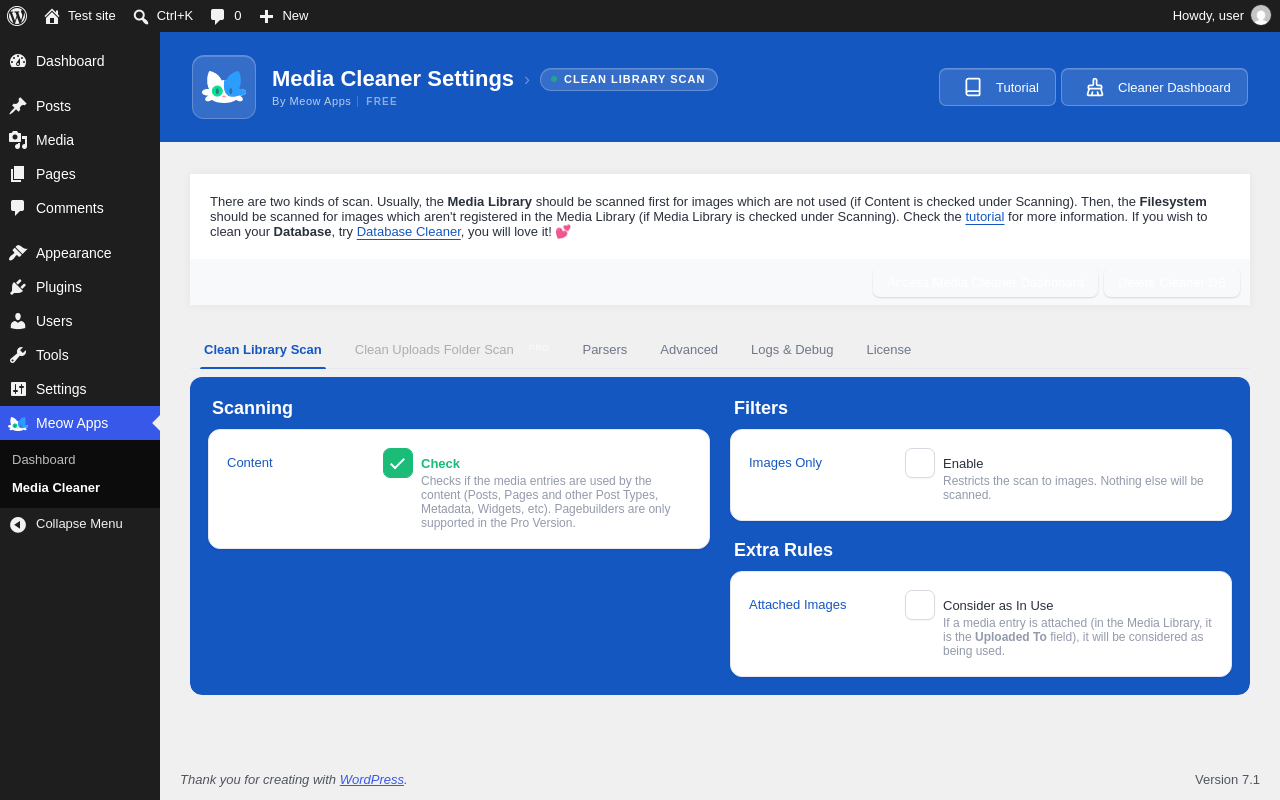Click the comments bubble icon in admin bar

coord(217,16)
